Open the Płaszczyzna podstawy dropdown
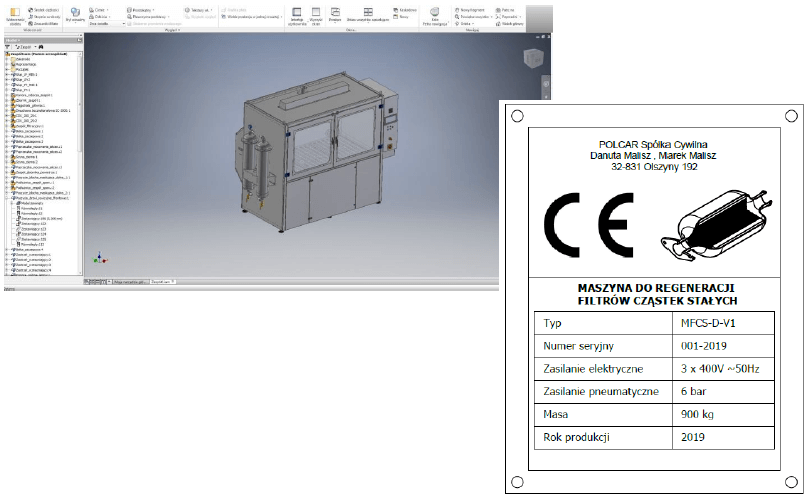The width and height of the screenshot is (808, 499). pyautogui.click(x=149, y=16)
